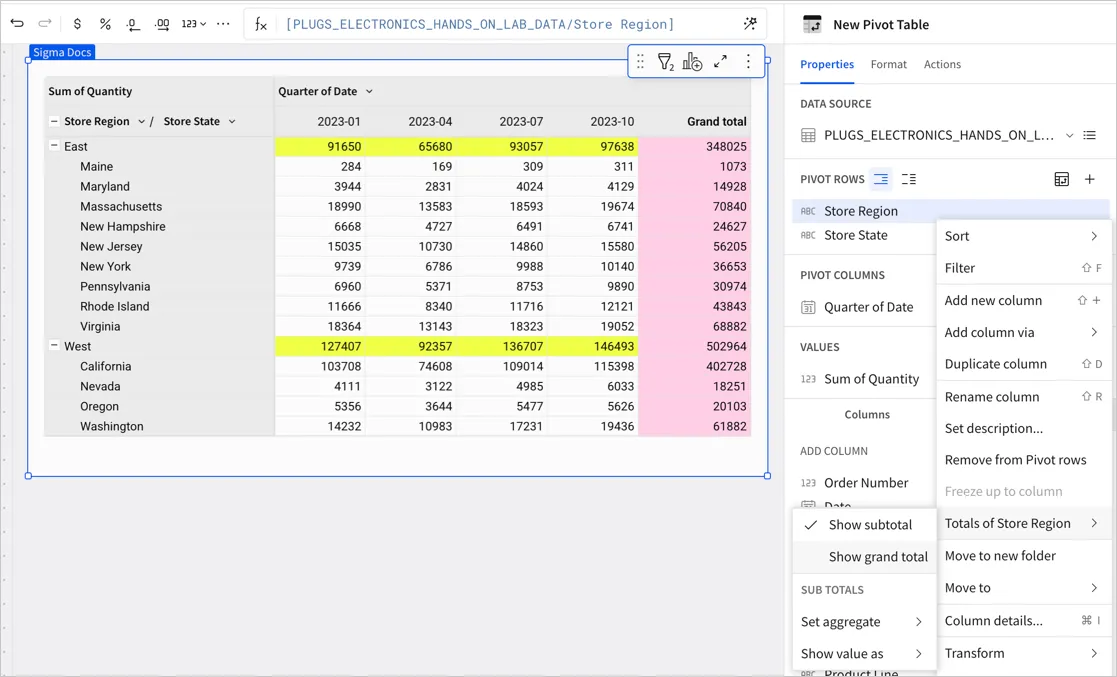Screen dimensions: 1117x677
Task: Open Store Region header dropdown
Action: (141, 122)
